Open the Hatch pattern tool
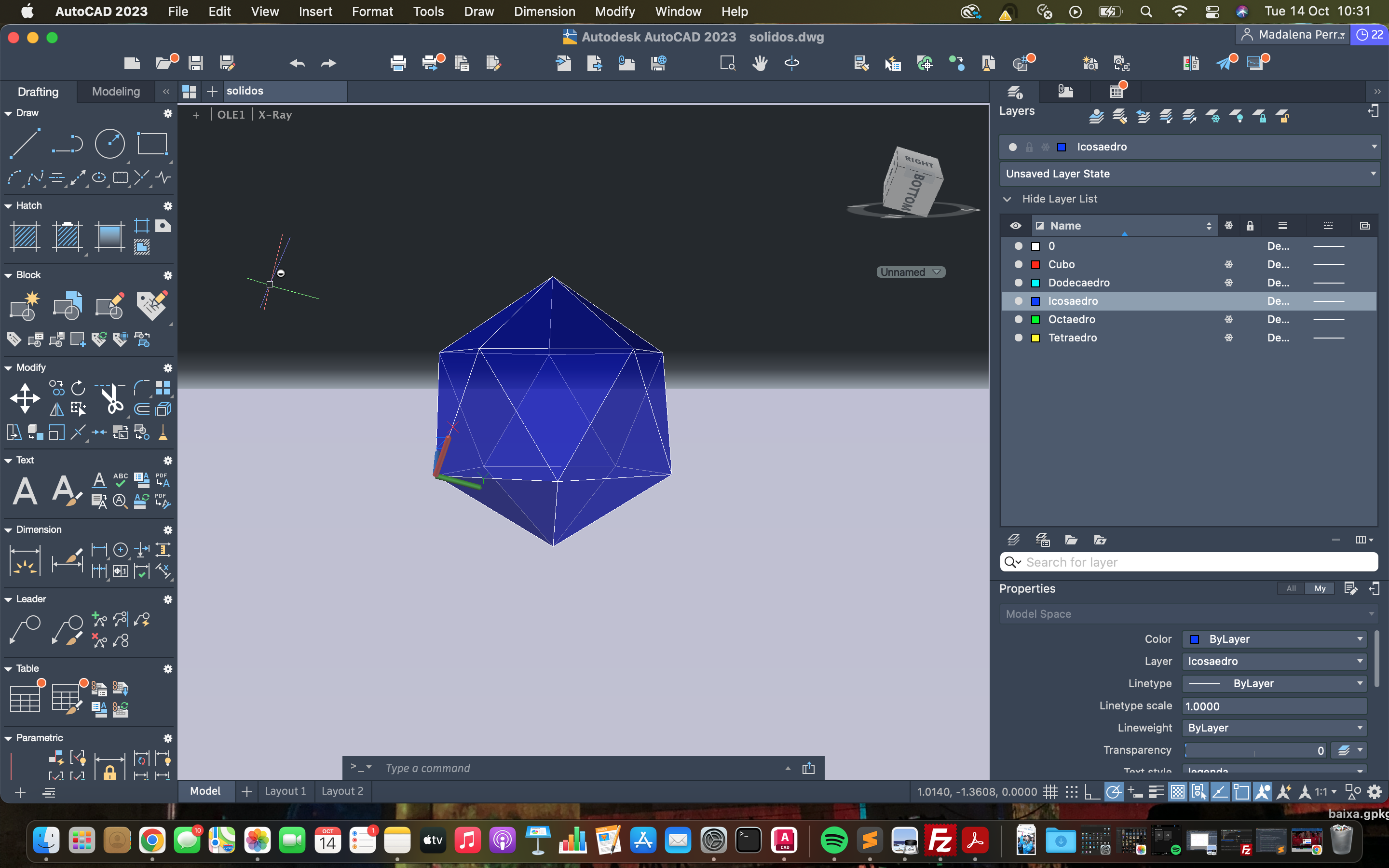This screenshot has width=1389, height=868. click(x=25, y=236)
